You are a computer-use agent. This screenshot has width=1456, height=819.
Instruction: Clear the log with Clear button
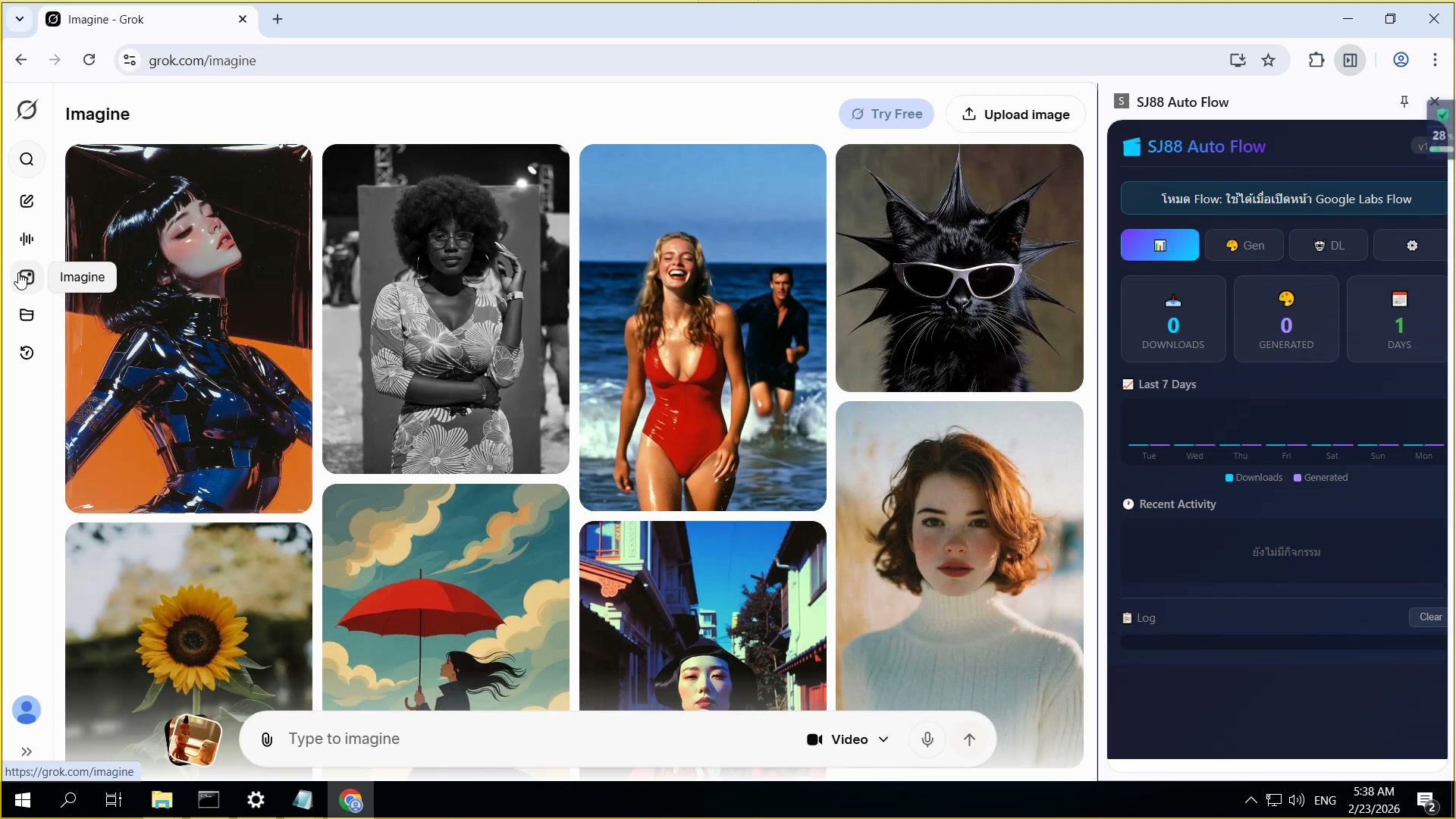coord(1429,617)
